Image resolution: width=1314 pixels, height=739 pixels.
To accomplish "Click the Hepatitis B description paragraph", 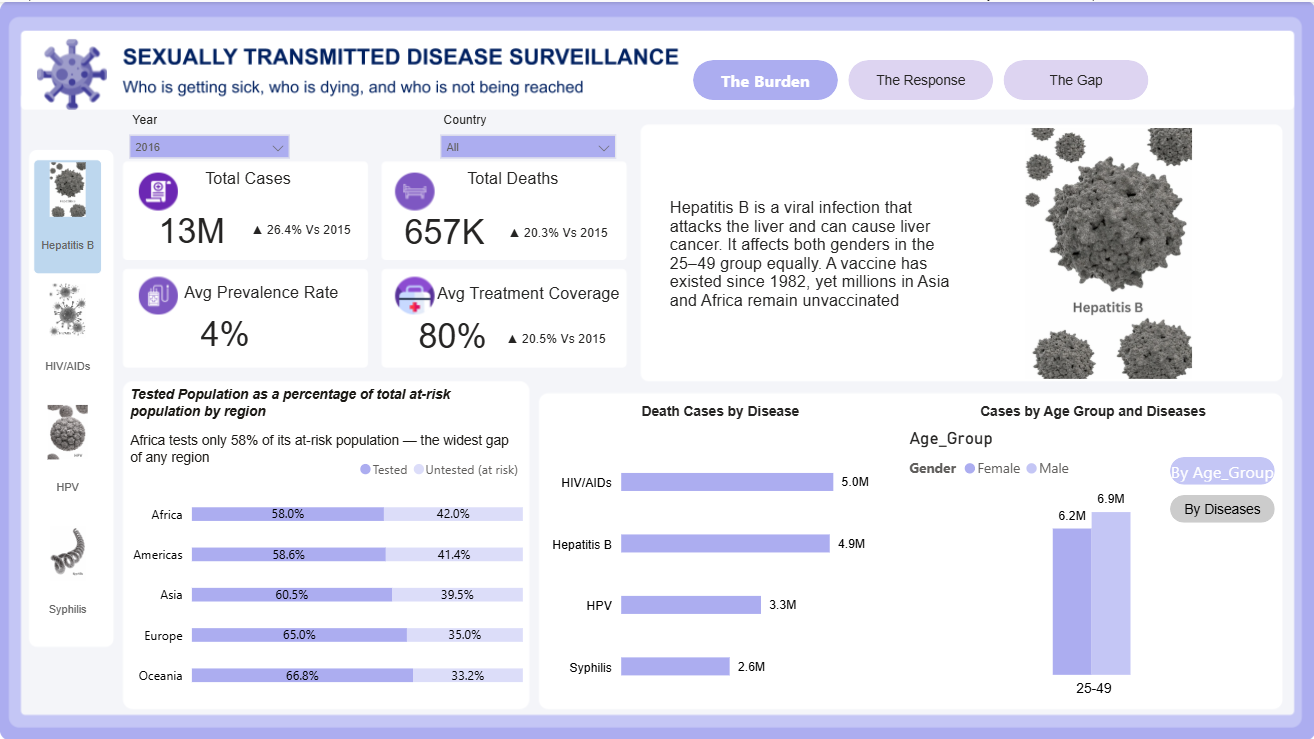I will pyautogui.click(x=810, y=254).
